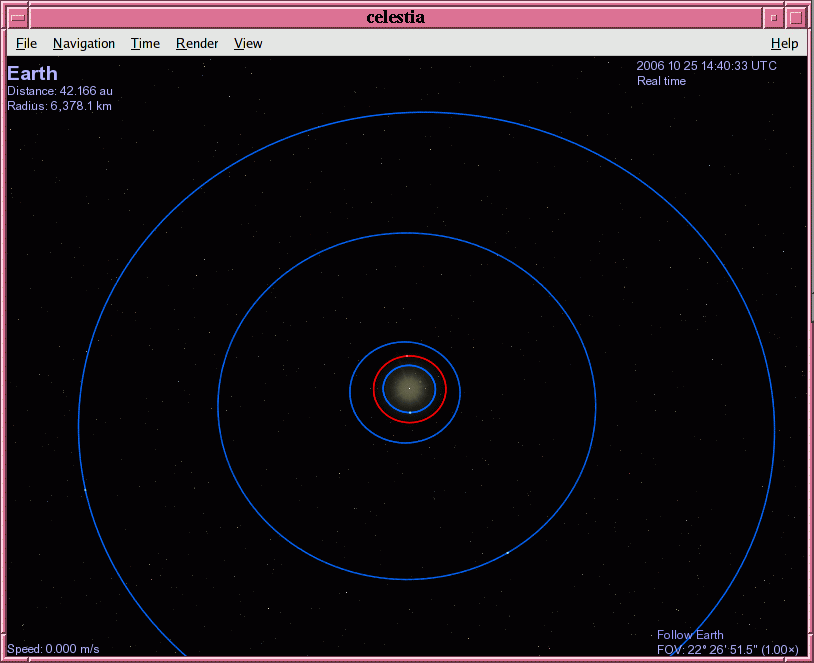The width and height of the screenshot is (814, 663).
Task: Click the minimize button in title bar
Action: (774, 17)
